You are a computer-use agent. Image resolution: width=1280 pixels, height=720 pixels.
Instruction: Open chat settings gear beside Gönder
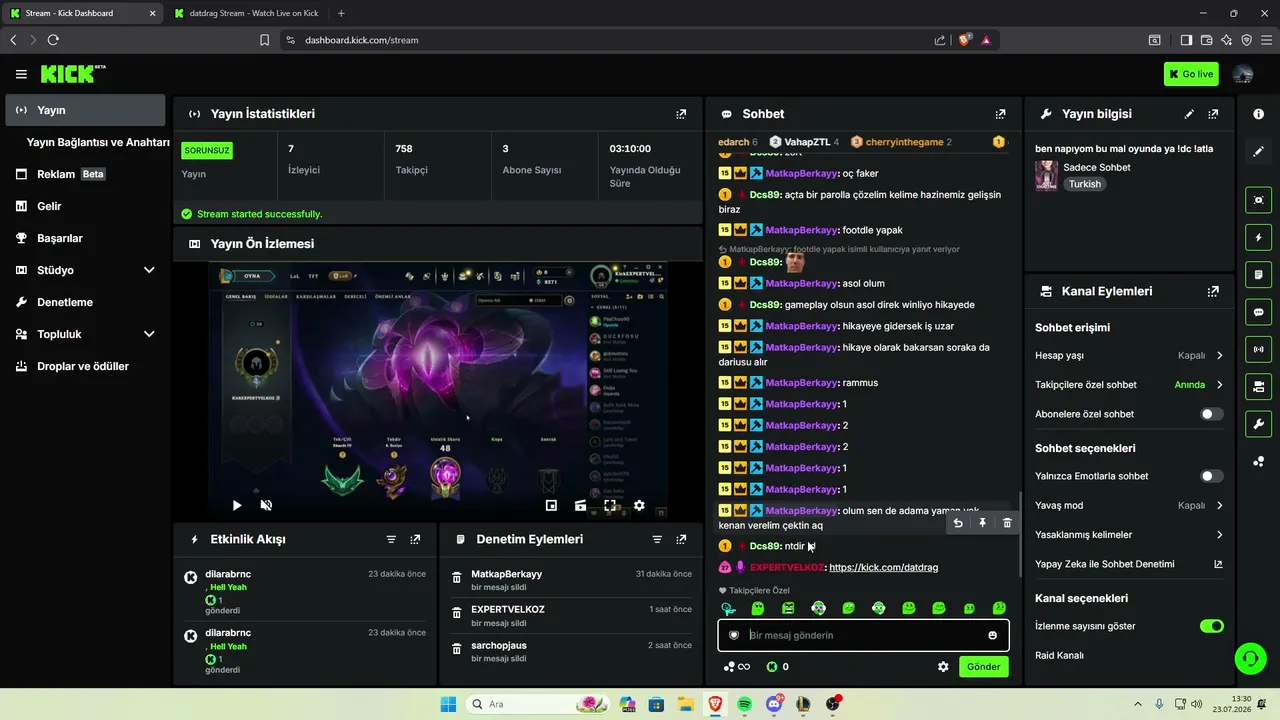pos(942,667)
